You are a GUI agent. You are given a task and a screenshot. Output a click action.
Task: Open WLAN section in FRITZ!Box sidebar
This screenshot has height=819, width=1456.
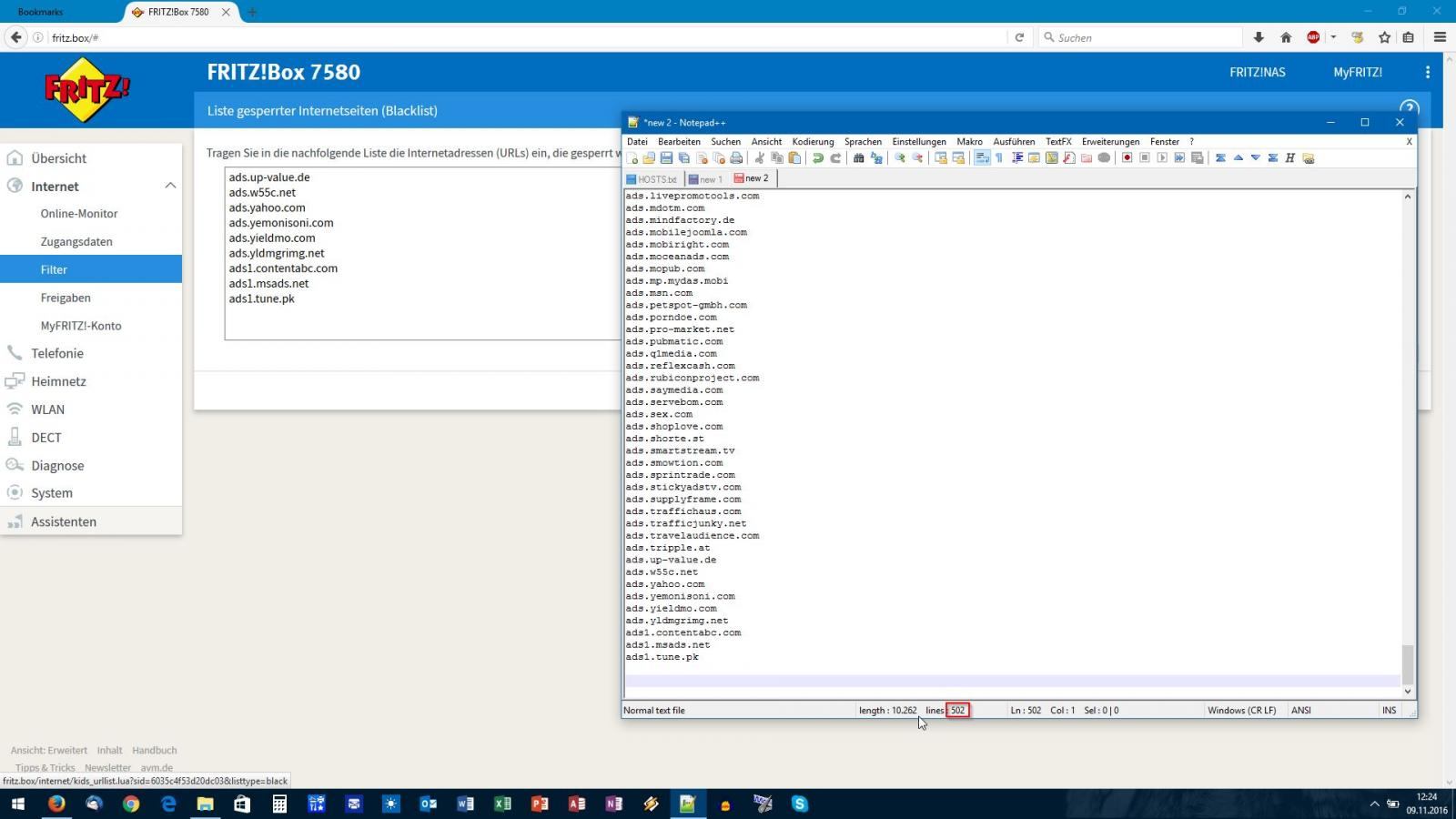[48, 409]
